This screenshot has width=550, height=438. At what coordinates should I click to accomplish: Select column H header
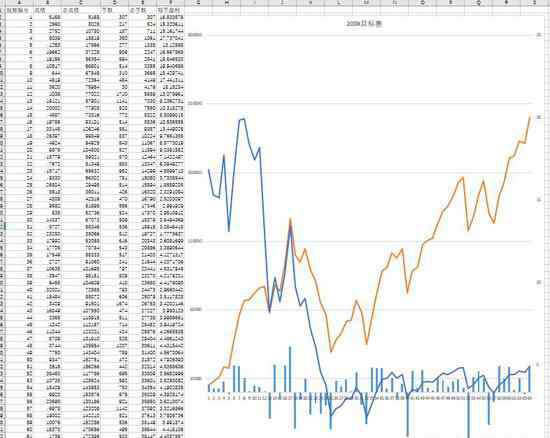pyautogui.click(x=226, y=3)
